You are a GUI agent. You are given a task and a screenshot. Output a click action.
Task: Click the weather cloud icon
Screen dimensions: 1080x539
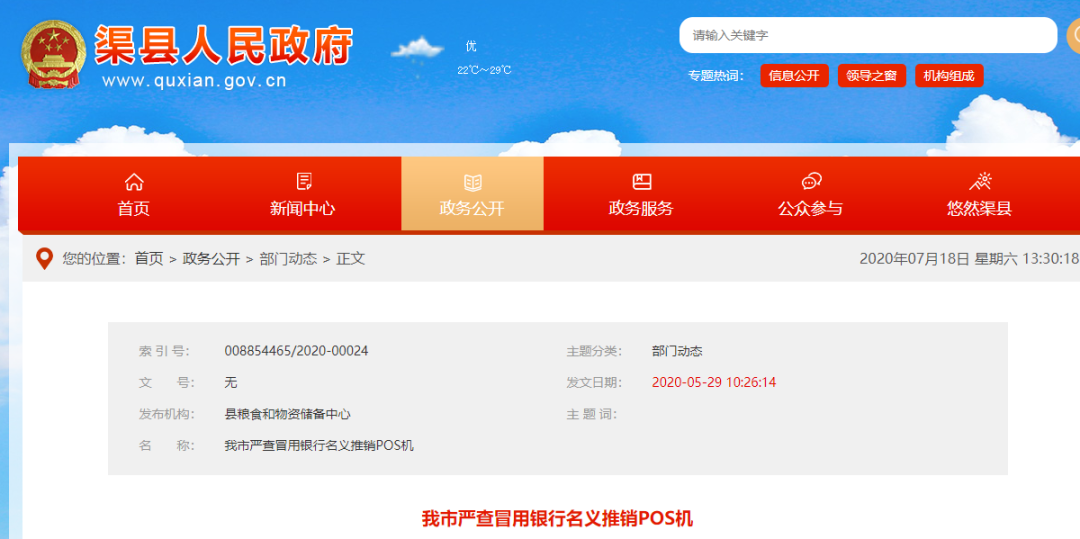[x=417, y=50]
